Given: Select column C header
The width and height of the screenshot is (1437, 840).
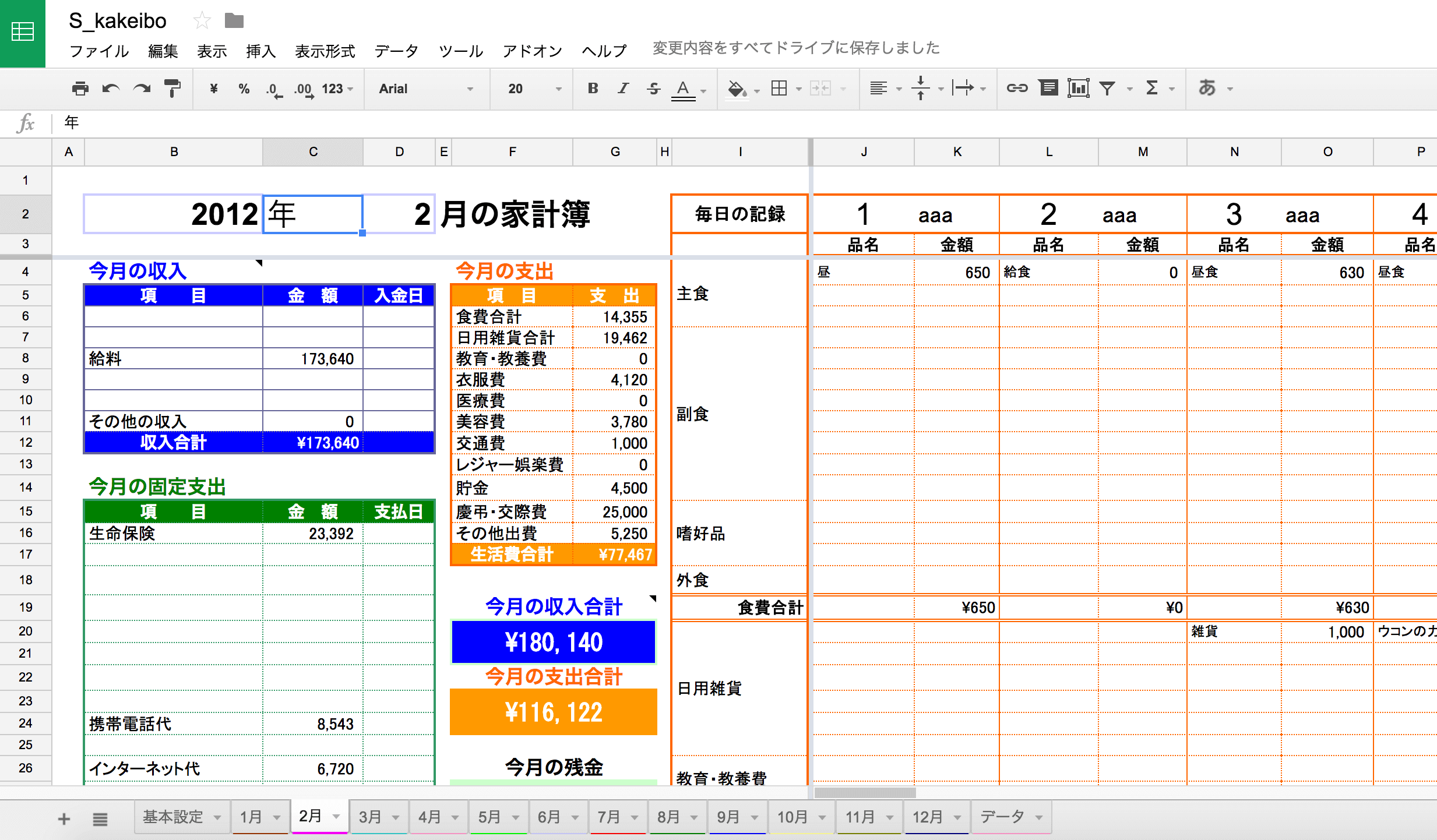Looking at the screenshot, I should click(x=313, y=152).
